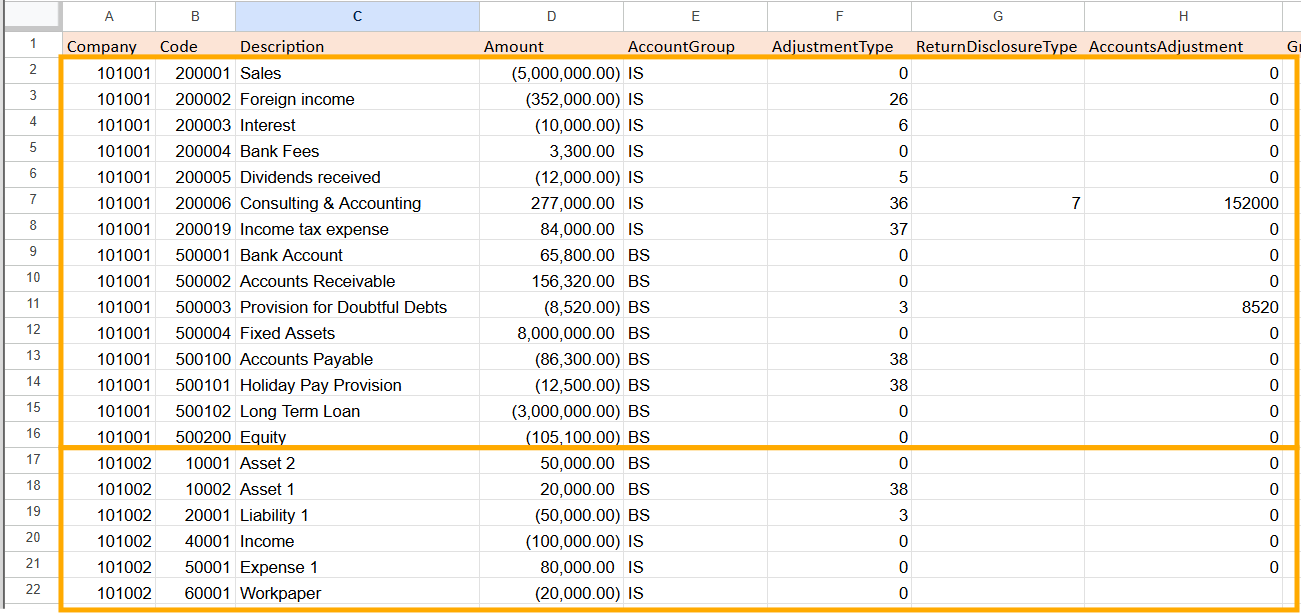This screenshot has width=1301, height=613.
Task: Click the 'Liability 1' cell
Action: (x=358, y=515)
